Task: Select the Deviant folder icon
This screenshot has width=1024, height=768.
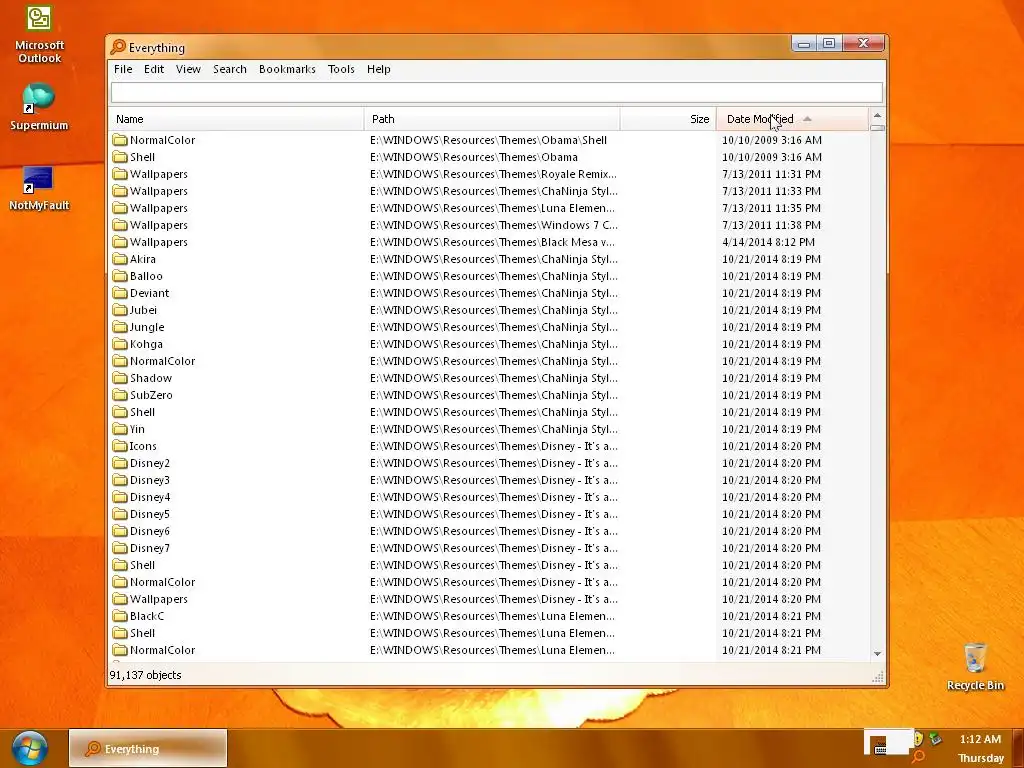Action: (x=120, y=293)
